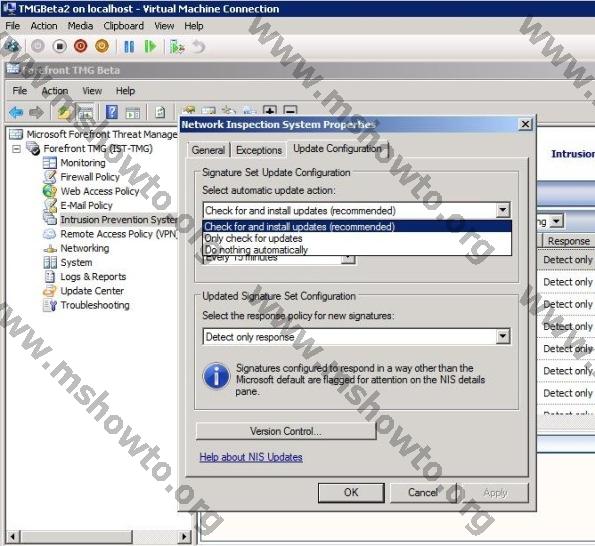Click the Ctrl+Alt+Delete icon in VM toolbar
Viewport: 595px width, 546px height.
[x=13, y=46]
